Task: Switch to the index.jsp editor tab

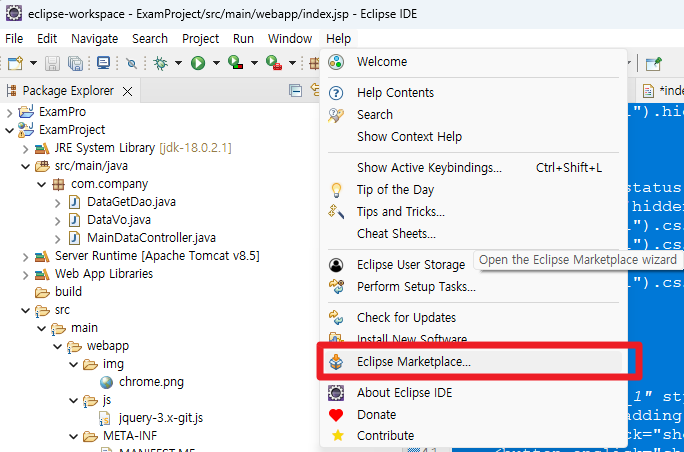Action: pyautogui.click(x=662, y=91)
